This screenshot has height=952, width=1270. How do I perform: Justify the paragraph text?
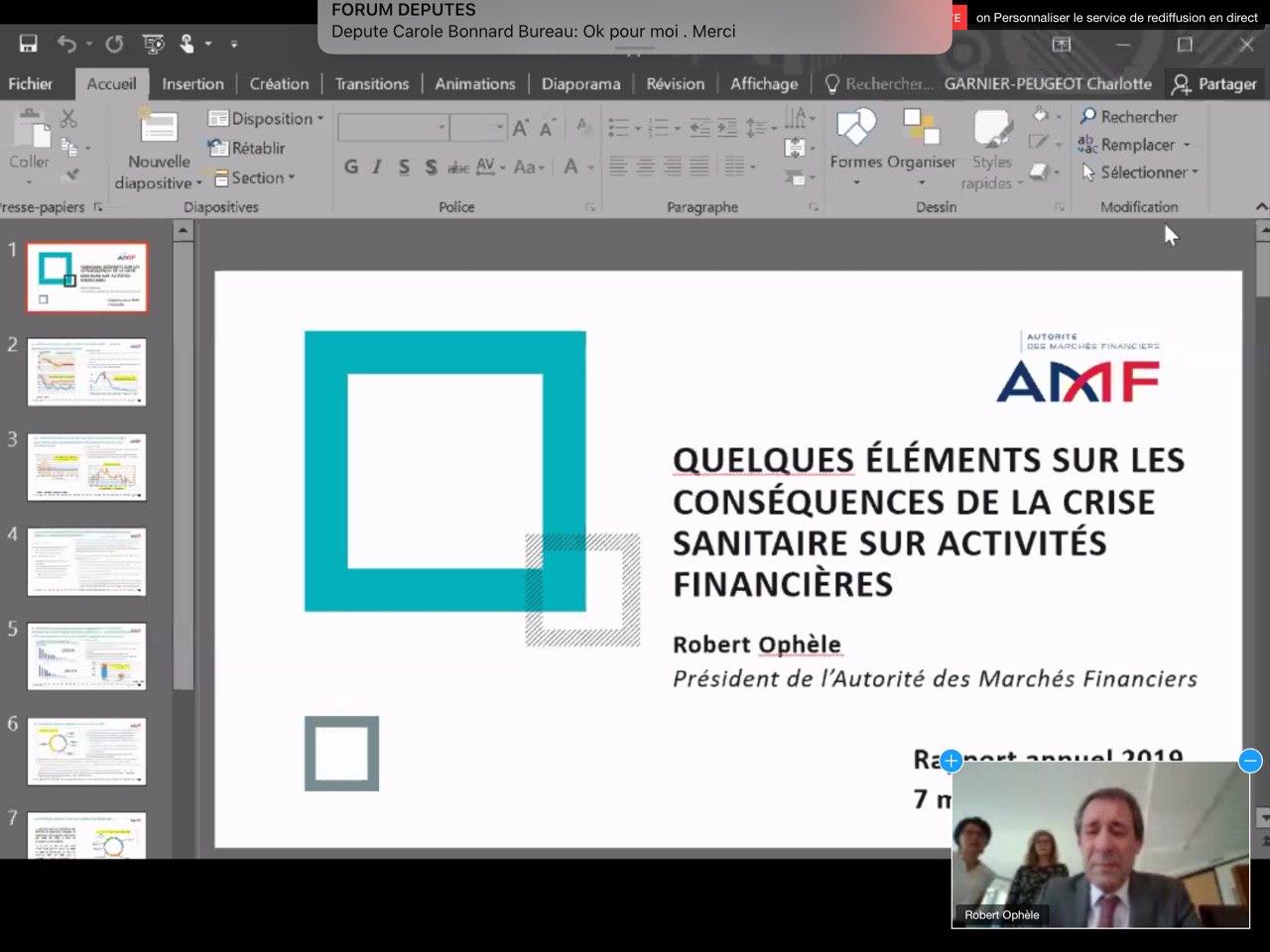pos(699,167)
